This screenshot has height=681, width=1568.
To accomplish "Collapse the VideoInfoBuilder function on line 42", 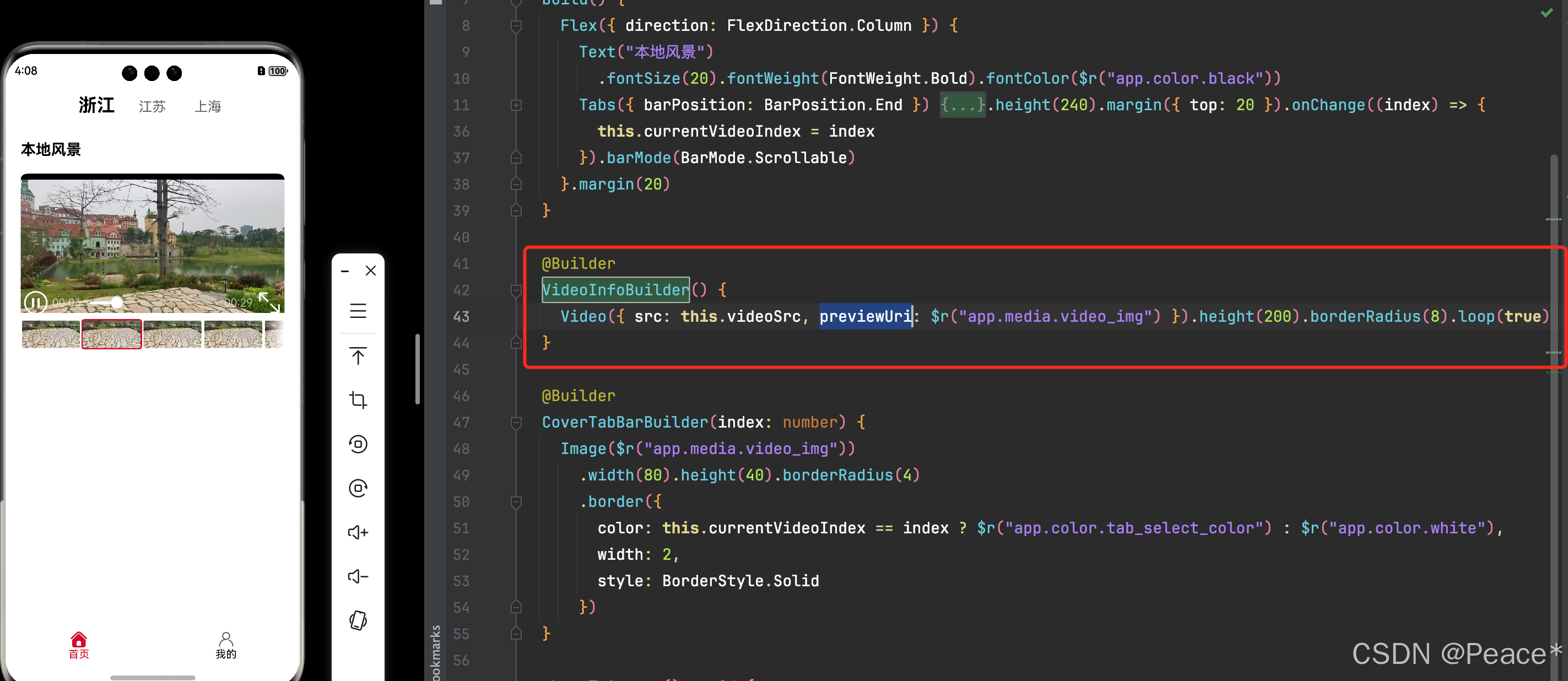I will 516,290.
